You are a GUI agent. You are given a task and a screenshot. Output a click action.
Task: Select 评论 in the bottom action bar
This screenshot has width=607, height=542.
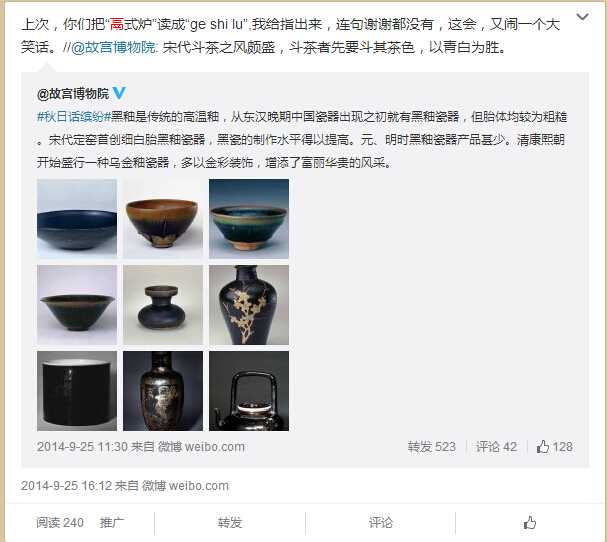click(x=380, y=523)
